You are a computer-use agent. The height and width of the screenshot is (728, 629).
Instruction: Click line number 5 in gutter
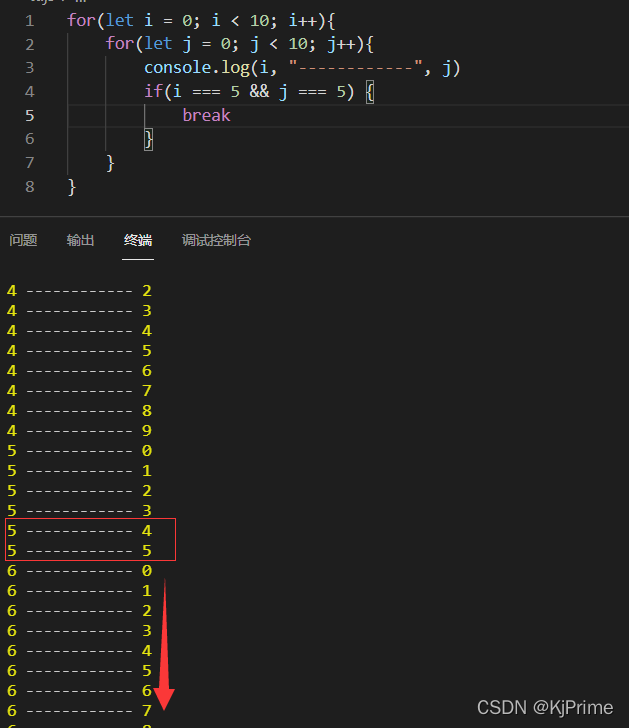pos(30,116)
